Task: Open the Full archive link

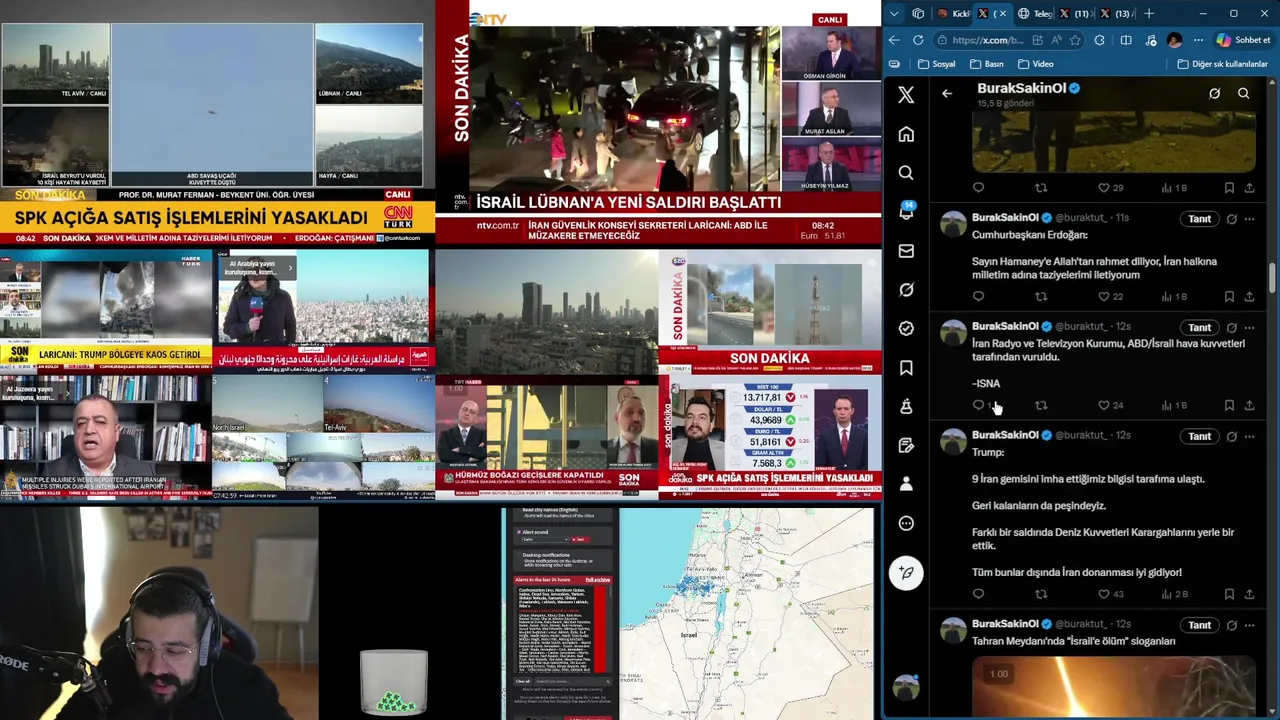Action: 597,580
